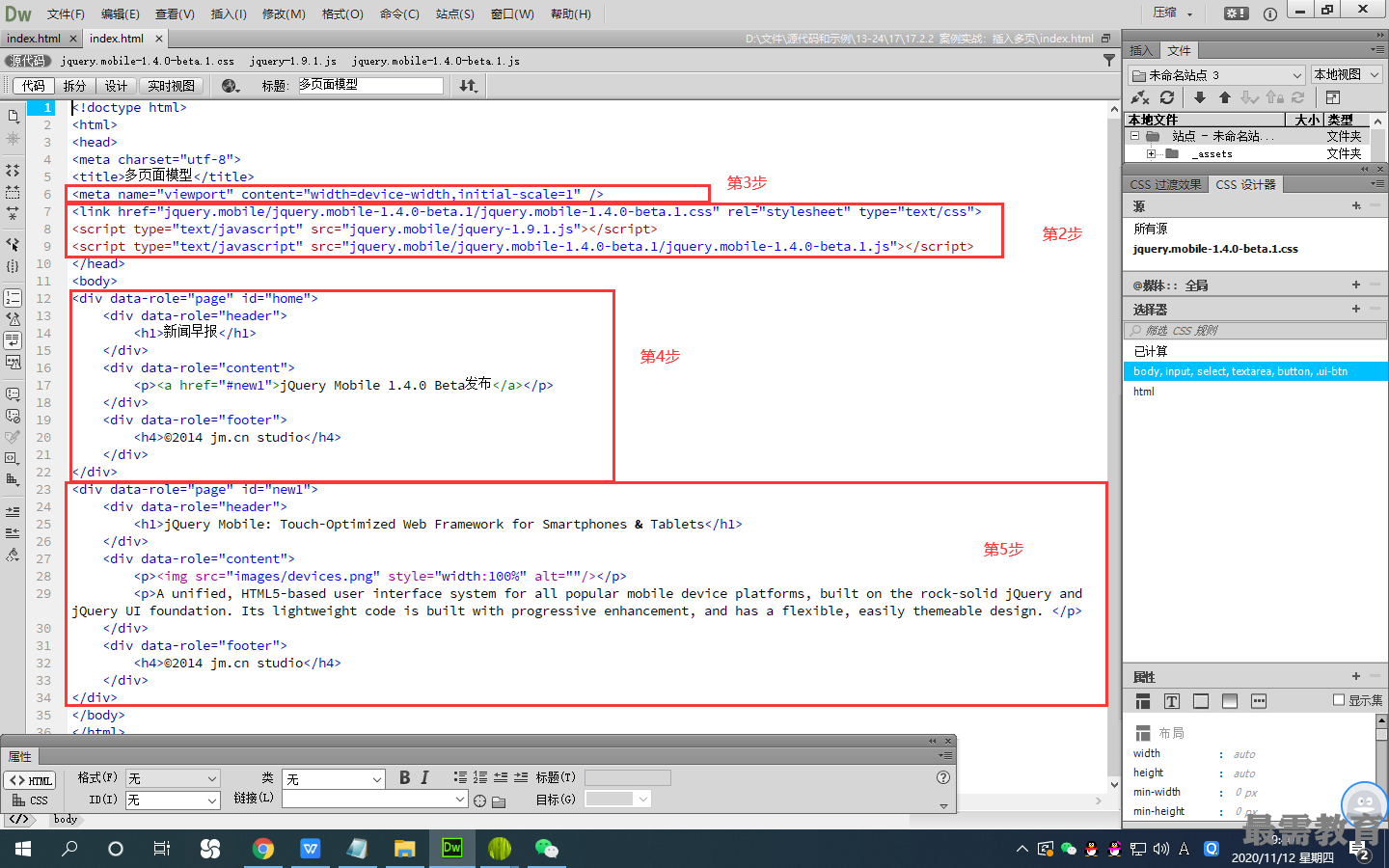The image size is (1389, 868).
Task: Click the unordered list icon
Action: (x=460, y=777)
